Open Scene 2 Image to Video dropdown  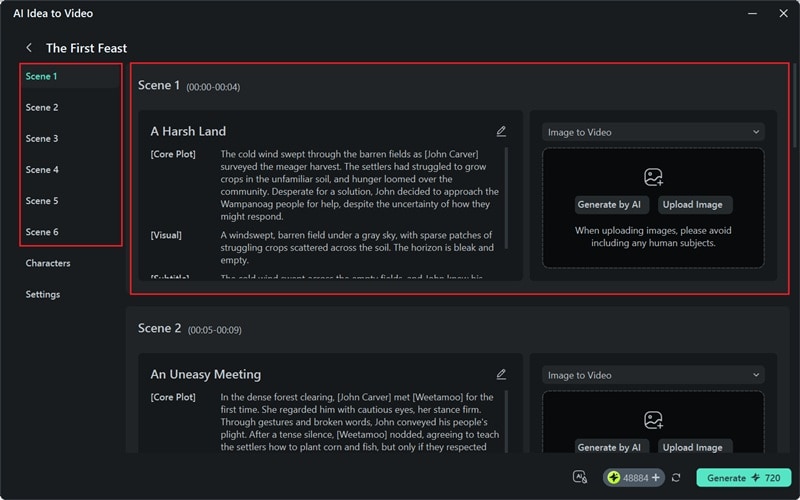point(653,375)
